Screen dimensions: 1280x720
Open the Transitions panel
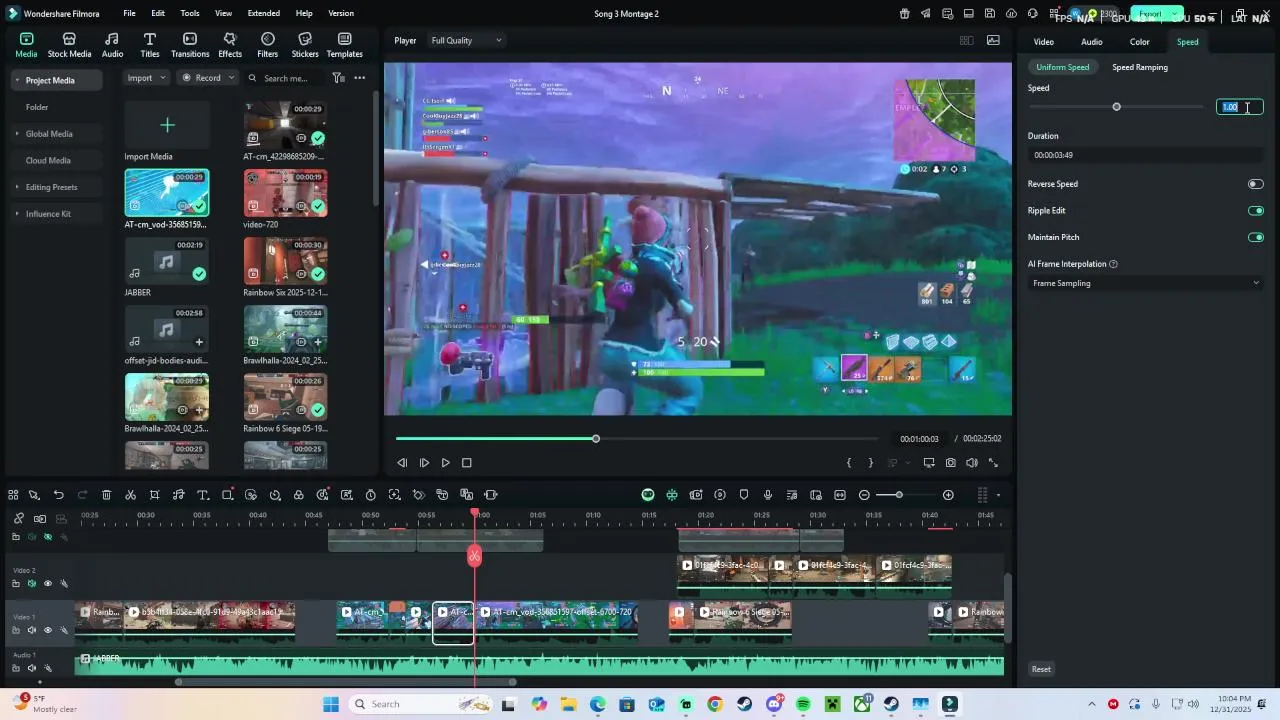pyautogui.click(x=190, y=45)
